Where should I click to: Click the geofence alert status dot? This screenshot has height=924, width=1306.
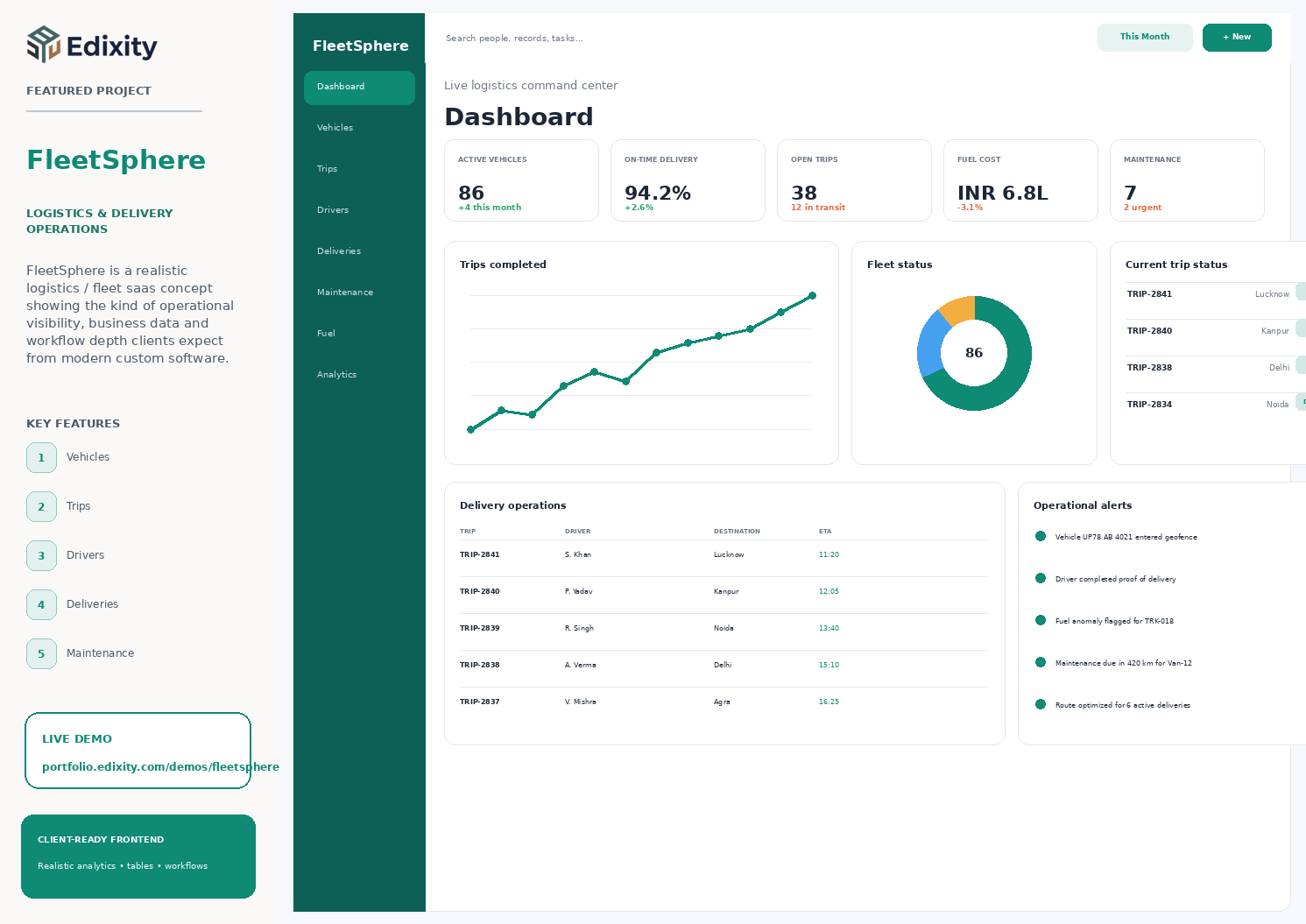pos(1041,536)
